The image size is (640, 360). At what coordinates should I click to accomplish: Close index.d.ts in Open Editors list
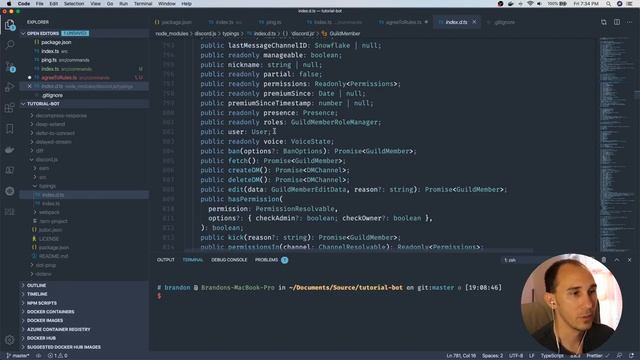pyautogui.click(x=29, y=86)
